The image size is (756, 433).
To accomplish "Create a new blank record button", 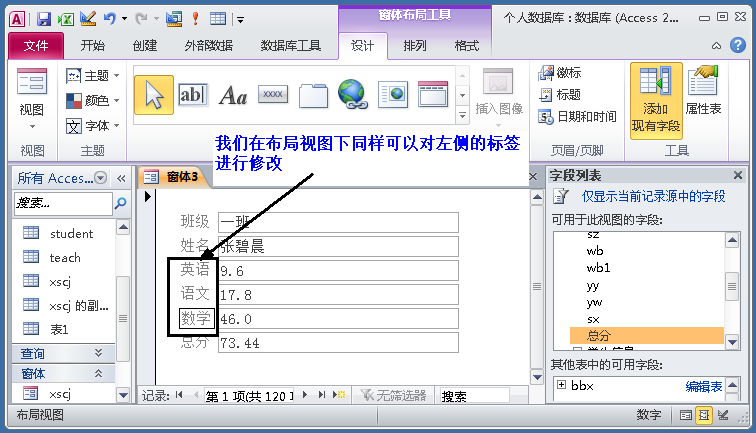I will click(x=339, y=395).
